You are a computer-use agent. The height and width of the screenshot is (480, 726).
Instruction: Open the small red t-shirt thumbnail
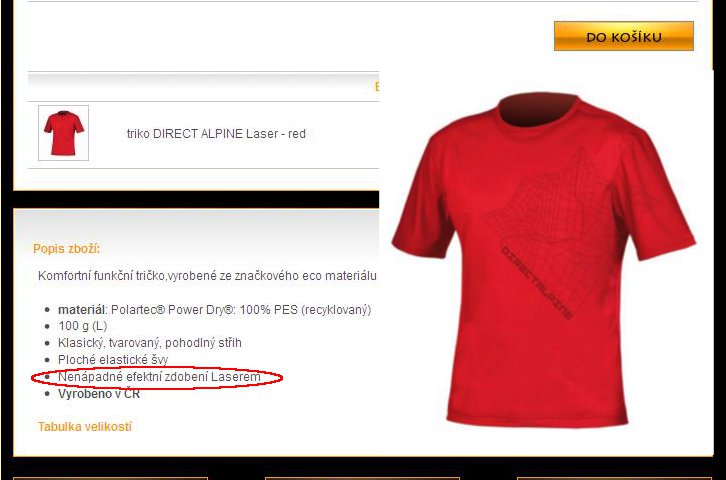coord(63,133)
